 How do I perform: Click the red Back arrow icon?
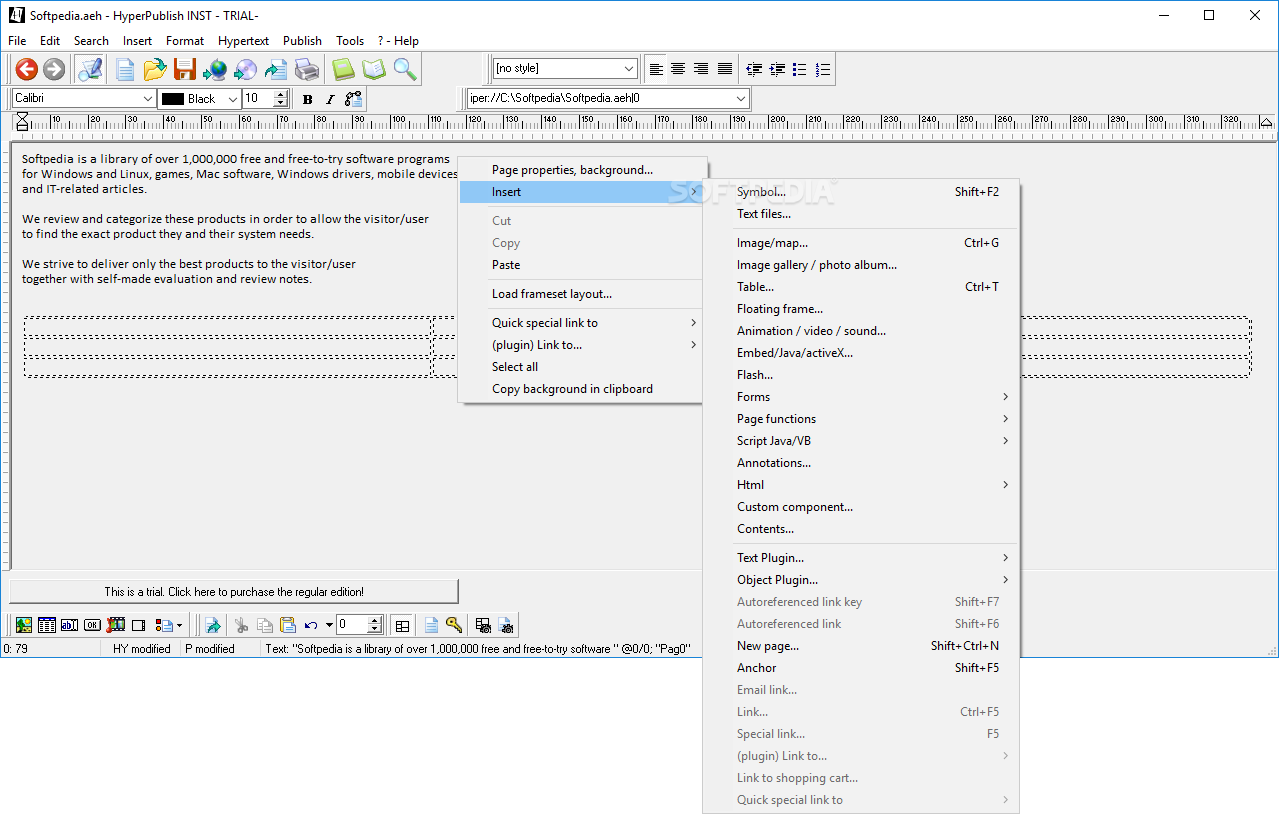27,69
